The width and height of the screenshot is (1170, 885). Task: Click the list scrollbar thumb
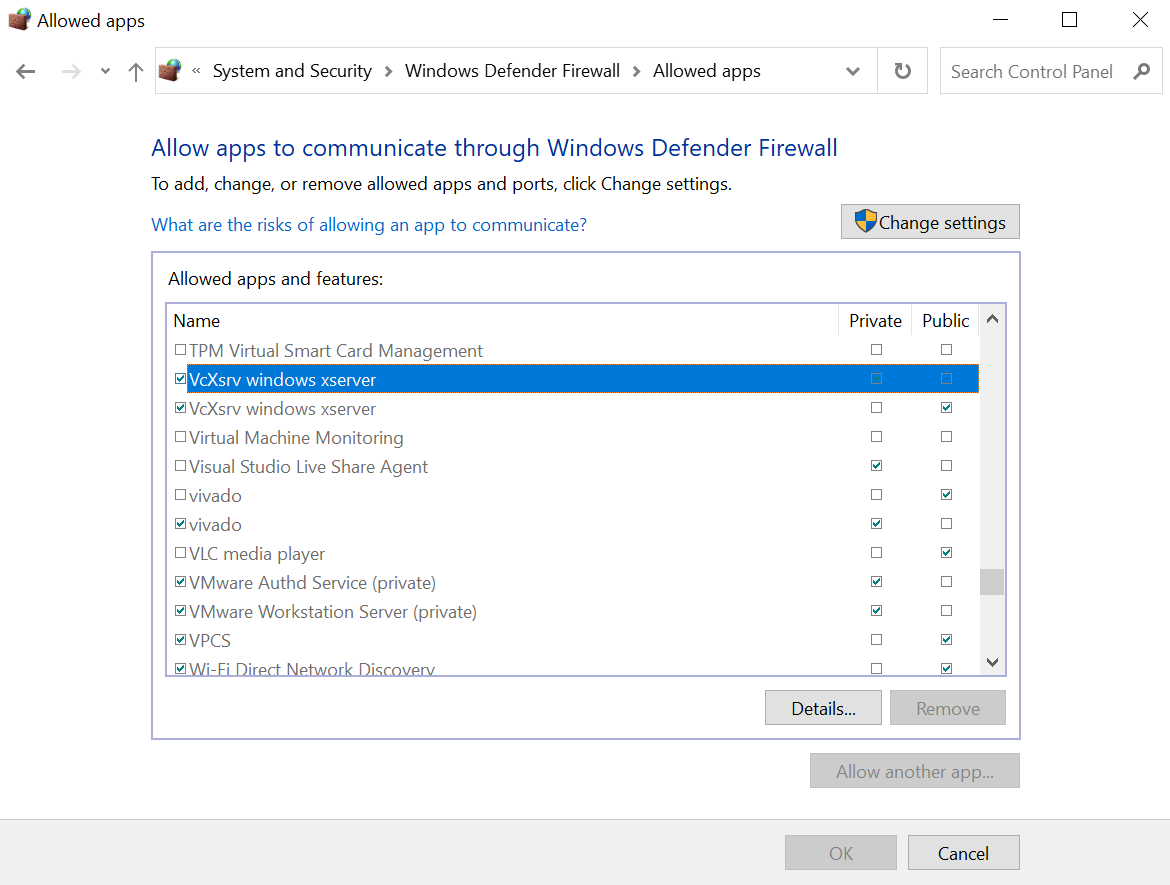pos(992,582)
